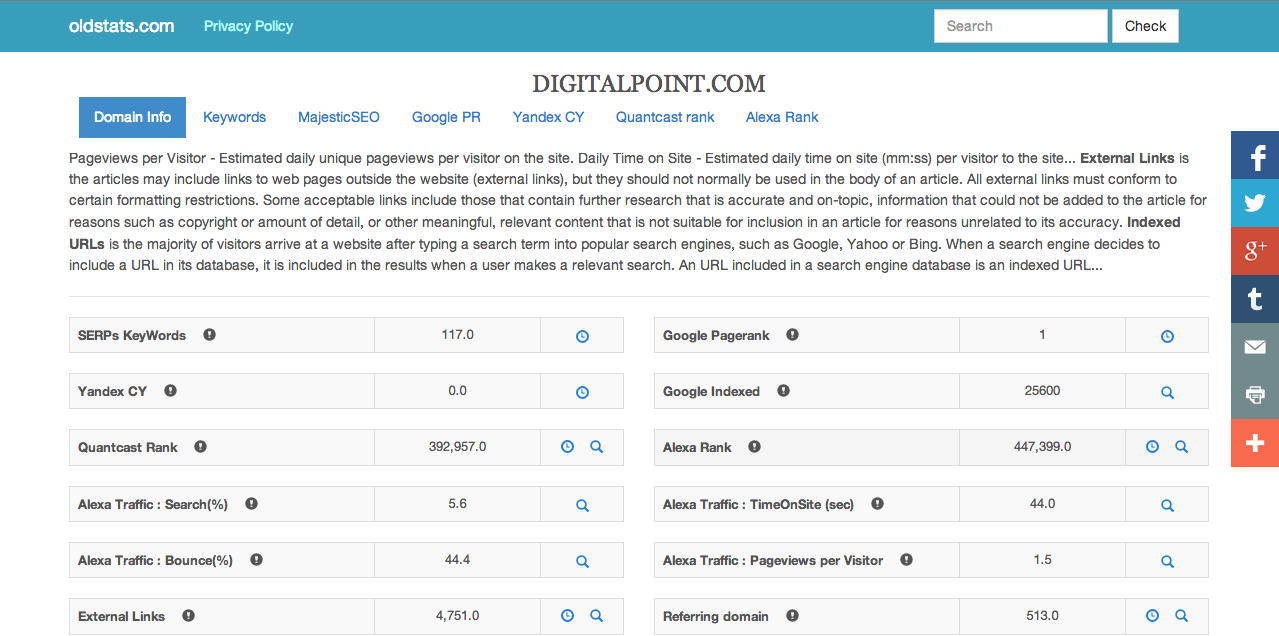Show info tooltip for Quantcast Rank
This screenshot has width=1279, height=636.
coord(200,447)
